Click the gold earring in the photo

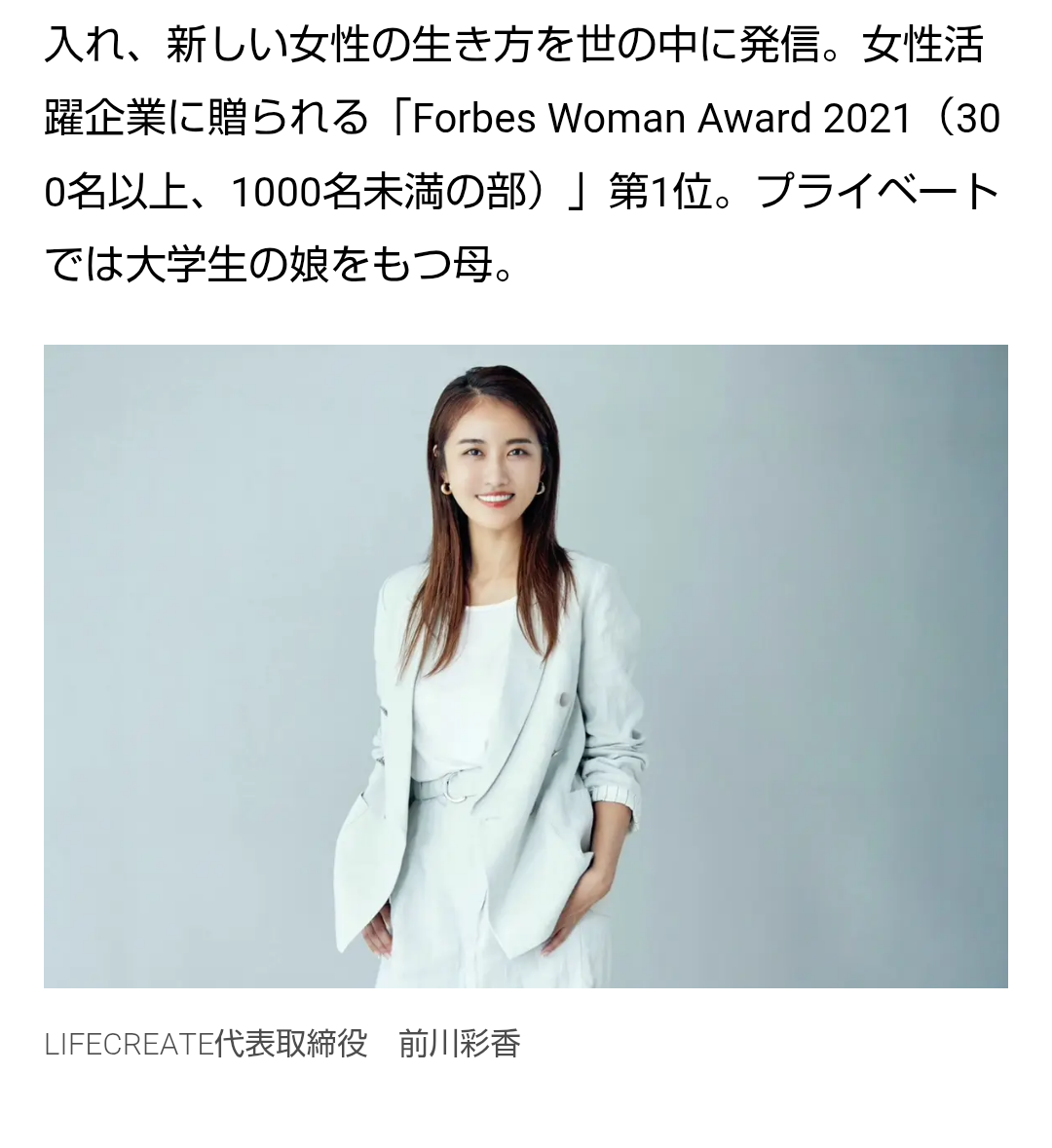(x=444, y=488)
